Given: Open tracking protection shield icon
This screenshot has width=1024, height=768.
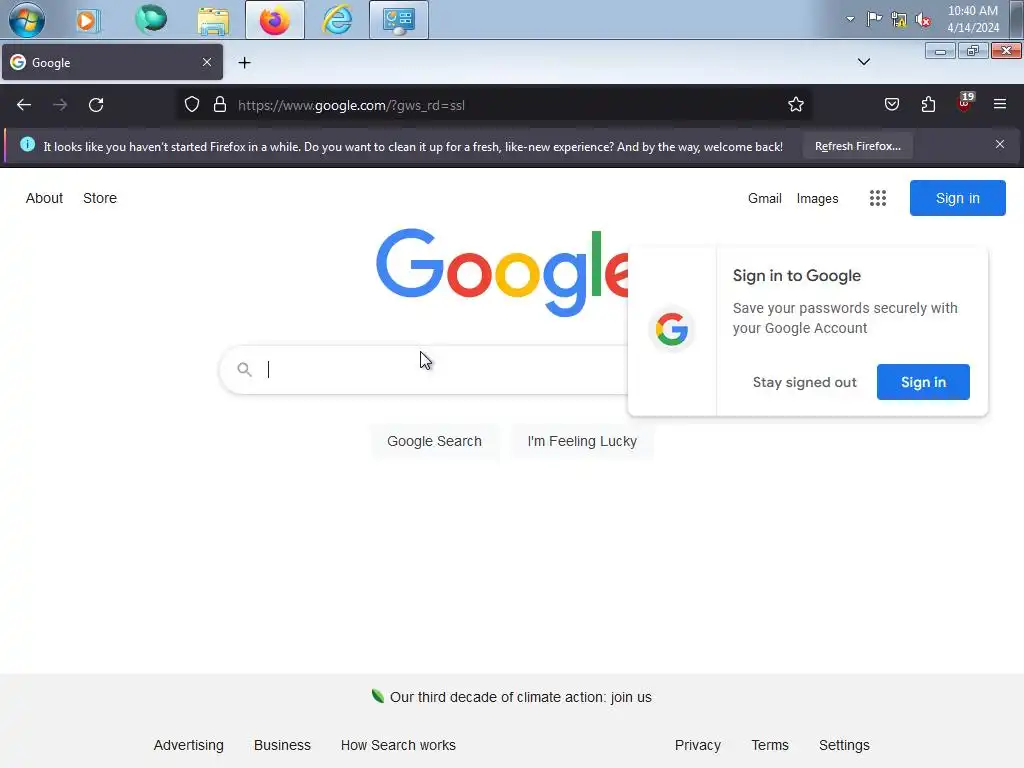Looking at the screenshot, I should point(191,104).
